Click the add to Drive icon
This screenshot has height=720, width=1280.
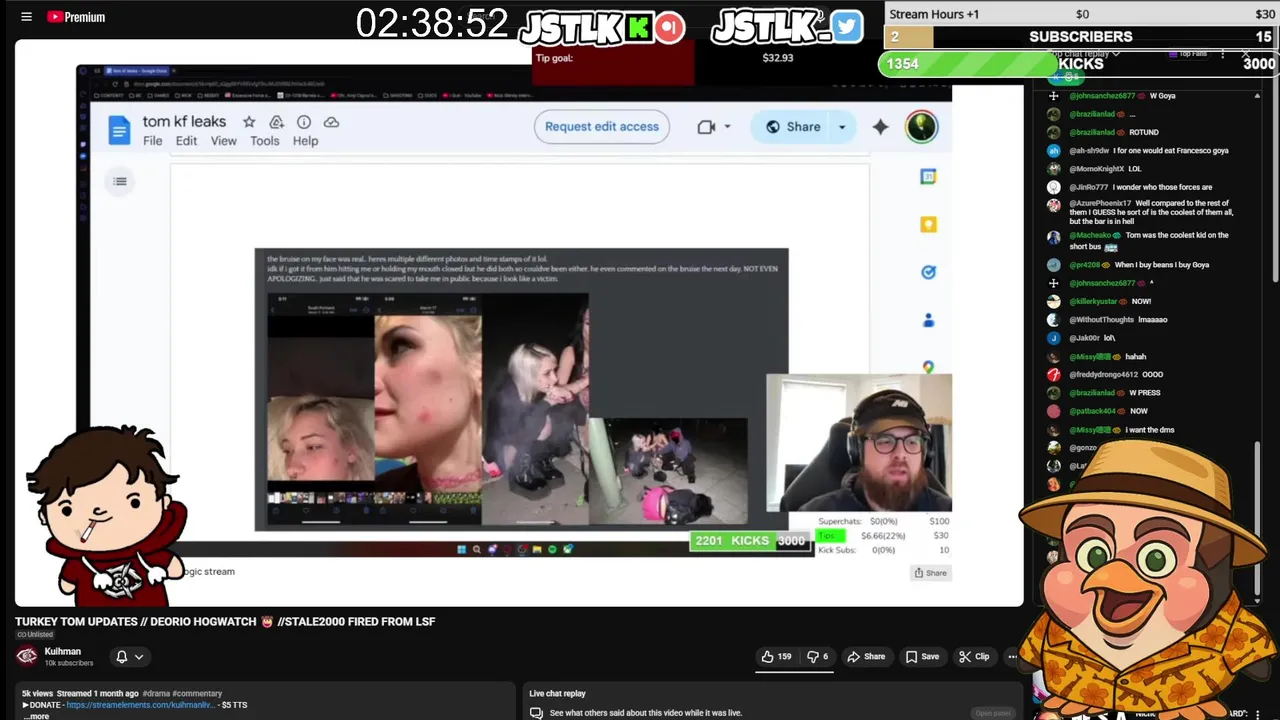coord(277,122)
